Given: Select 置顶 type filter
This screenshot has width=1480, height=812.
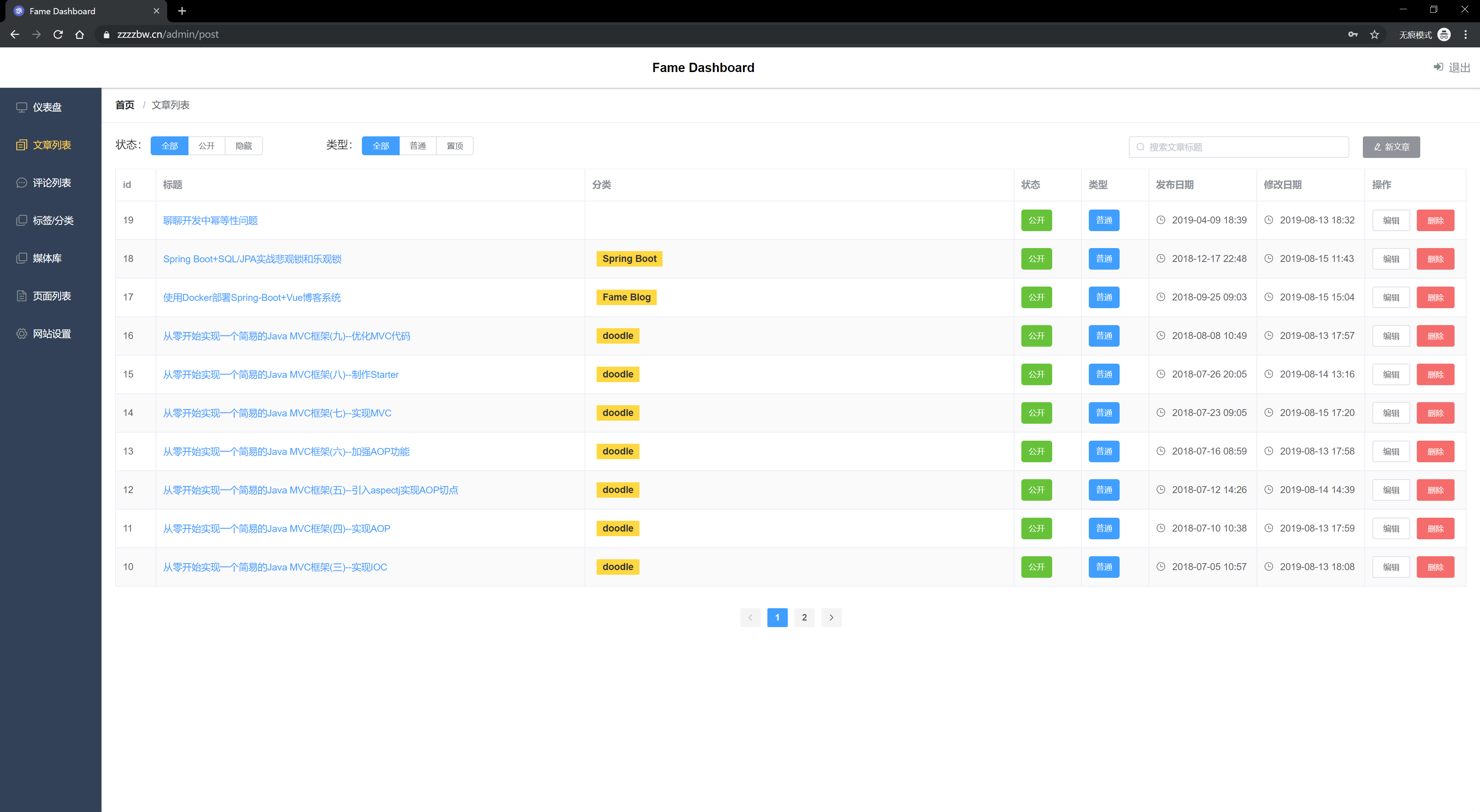Looking at the screenshot, I should (x=454, y=146).
